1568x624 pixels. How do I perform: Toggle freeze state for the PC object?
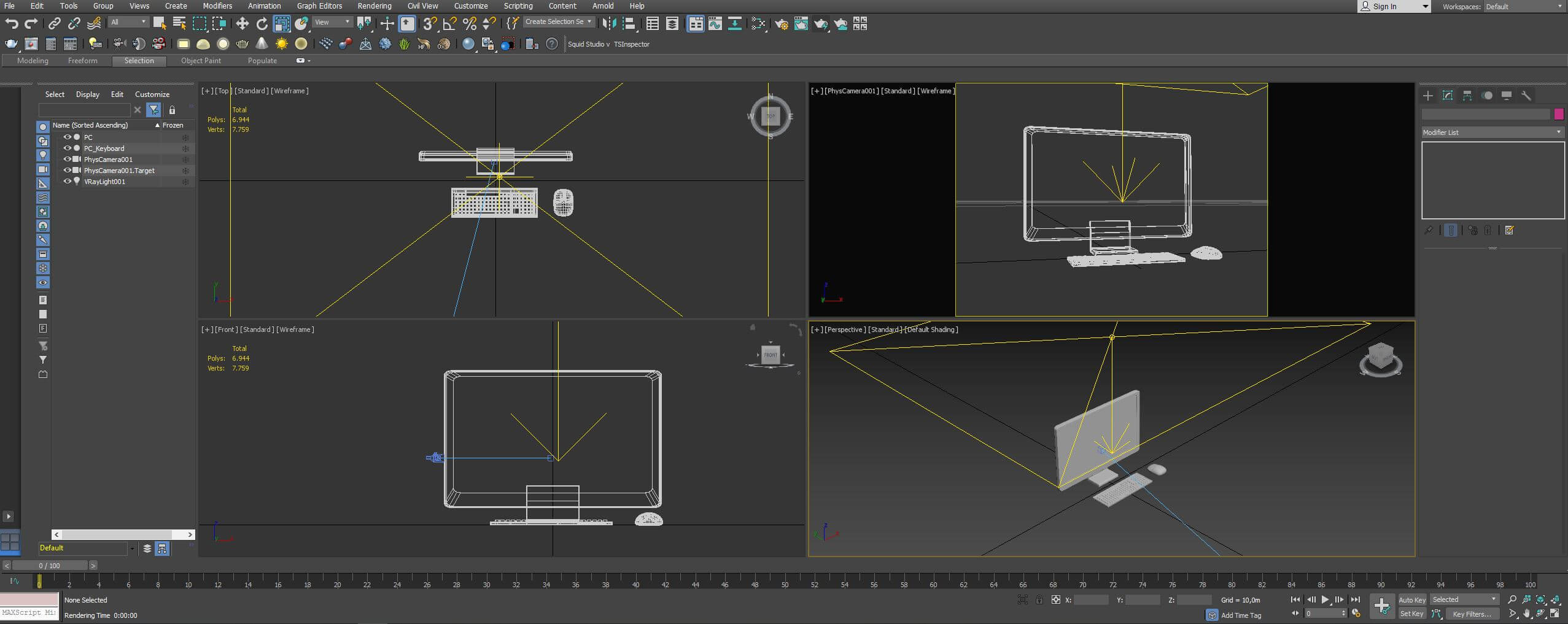[x=185, y=137]
